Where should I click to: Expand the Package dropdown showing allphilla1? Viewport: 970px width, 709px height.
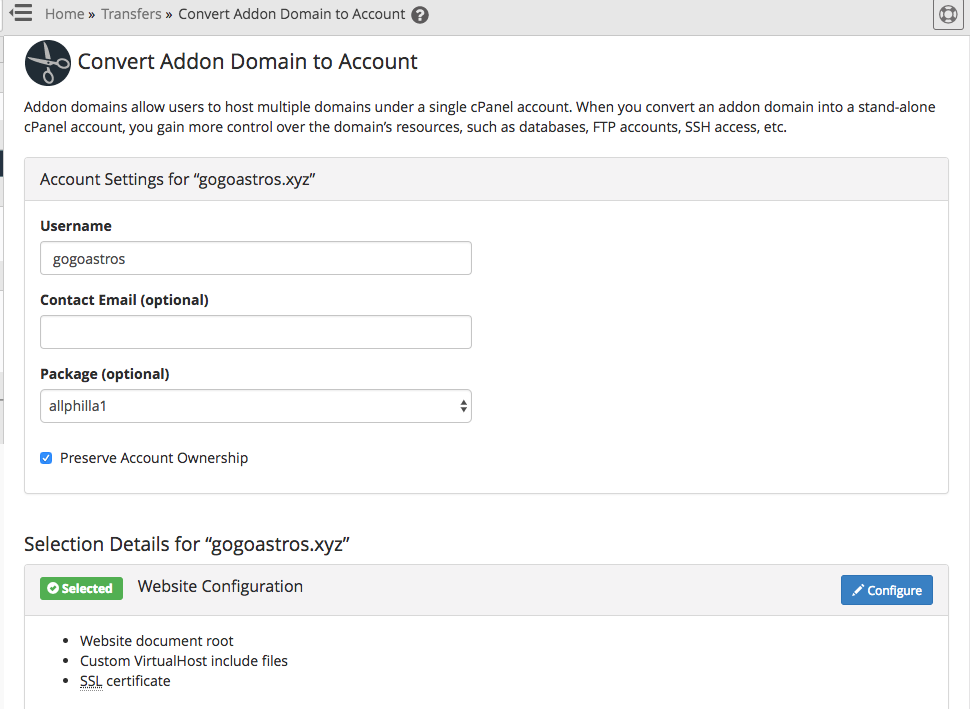(256, 406)
